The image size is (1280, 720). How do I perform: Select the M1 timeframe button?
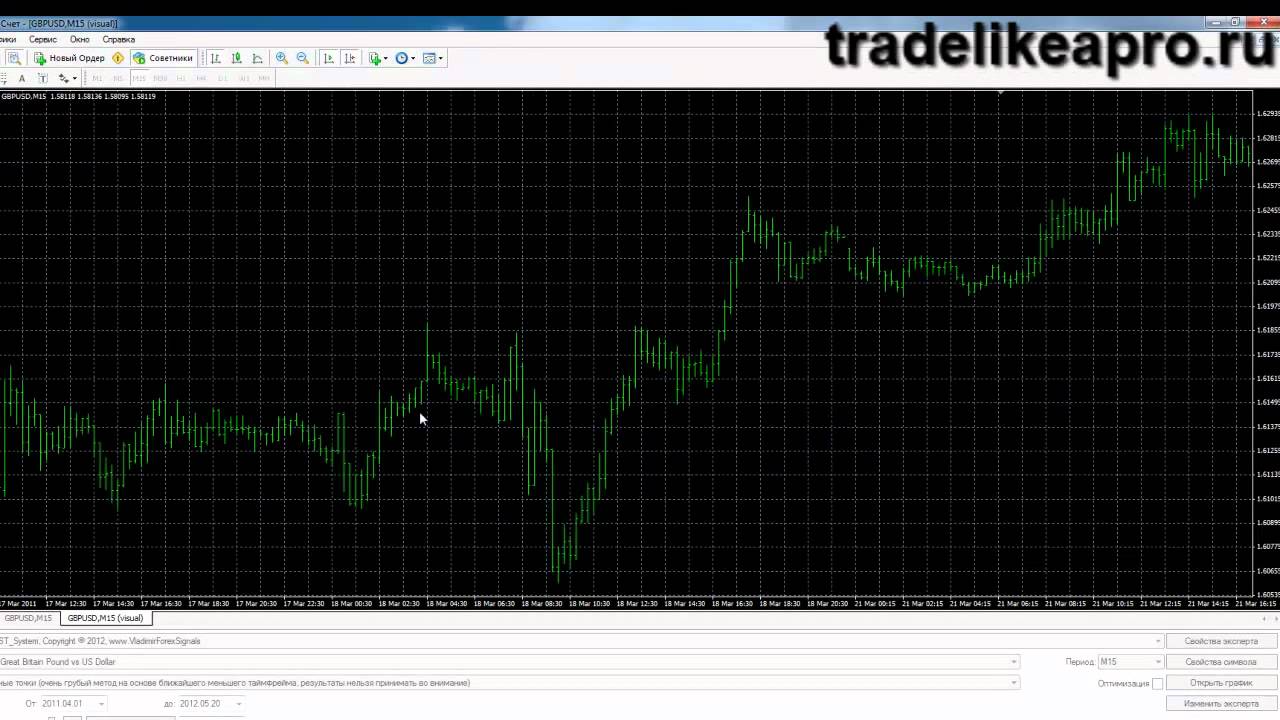click(x=97, y=78)
